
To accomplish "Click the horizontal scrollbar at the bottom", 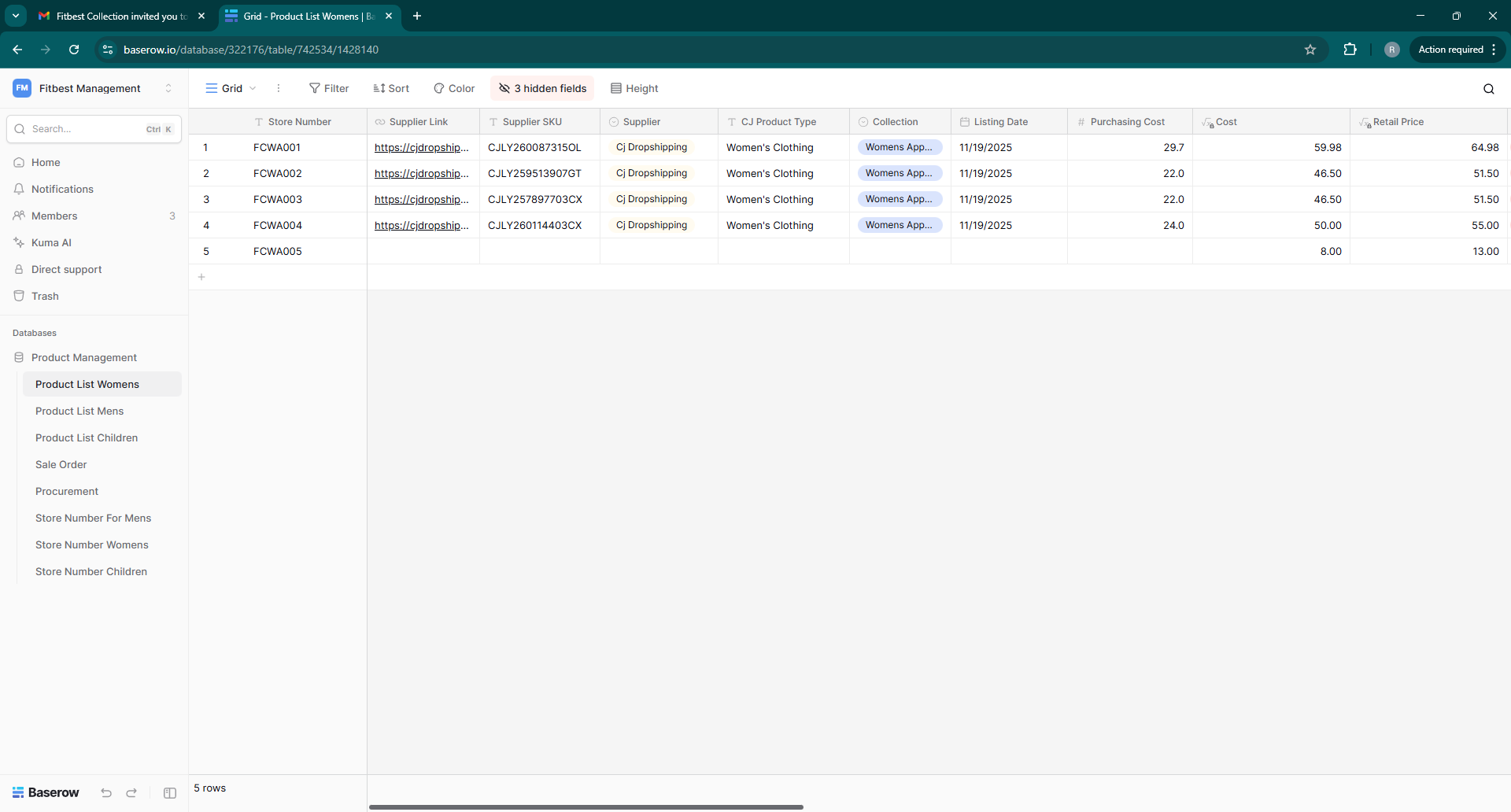I will click(586, 806).
